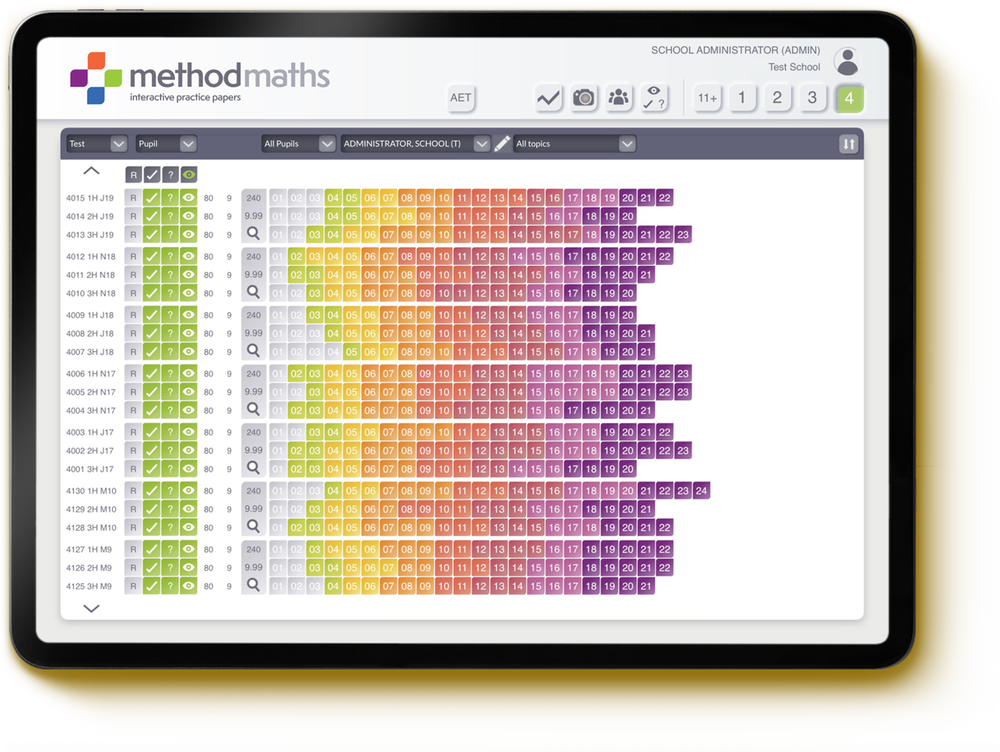The height and width of the screenshot is (752, 1000).
Task: Click the pencil edit icon beside the teacher dropdown
Action: [x=502, y=143]
